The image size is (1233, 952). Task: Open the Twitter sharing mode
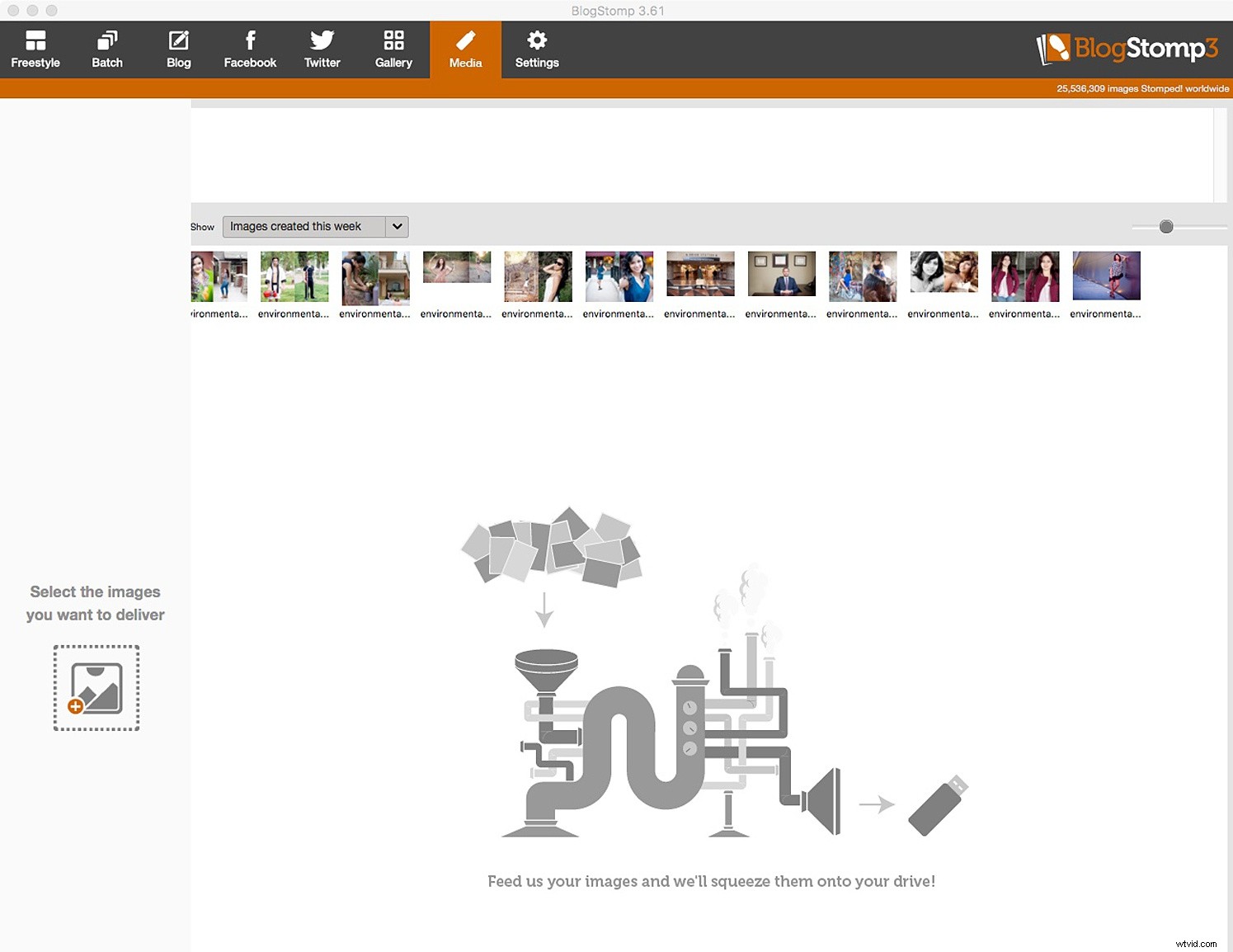[322, 48]
